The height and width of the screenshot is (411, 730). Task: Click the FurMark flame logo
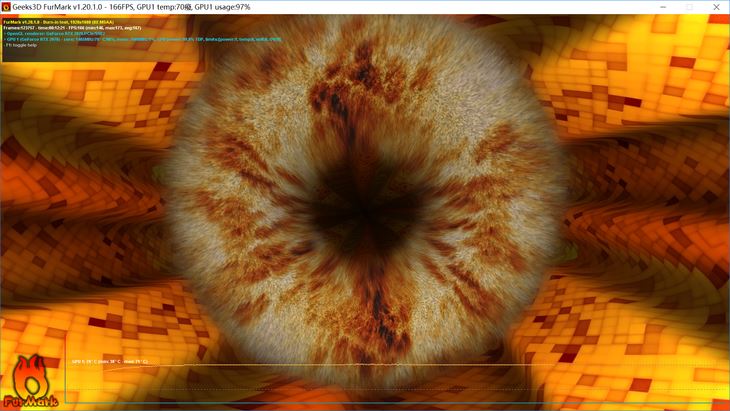pyautogui.click(x=31, y=381)
